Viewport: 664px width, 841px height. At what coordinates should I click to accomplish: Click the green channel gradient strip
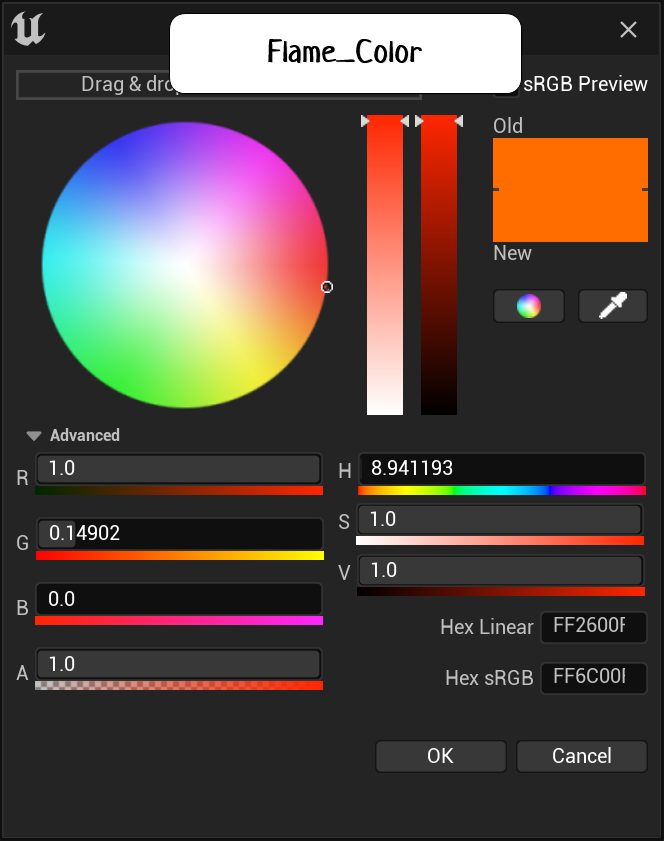click(180, 556)
